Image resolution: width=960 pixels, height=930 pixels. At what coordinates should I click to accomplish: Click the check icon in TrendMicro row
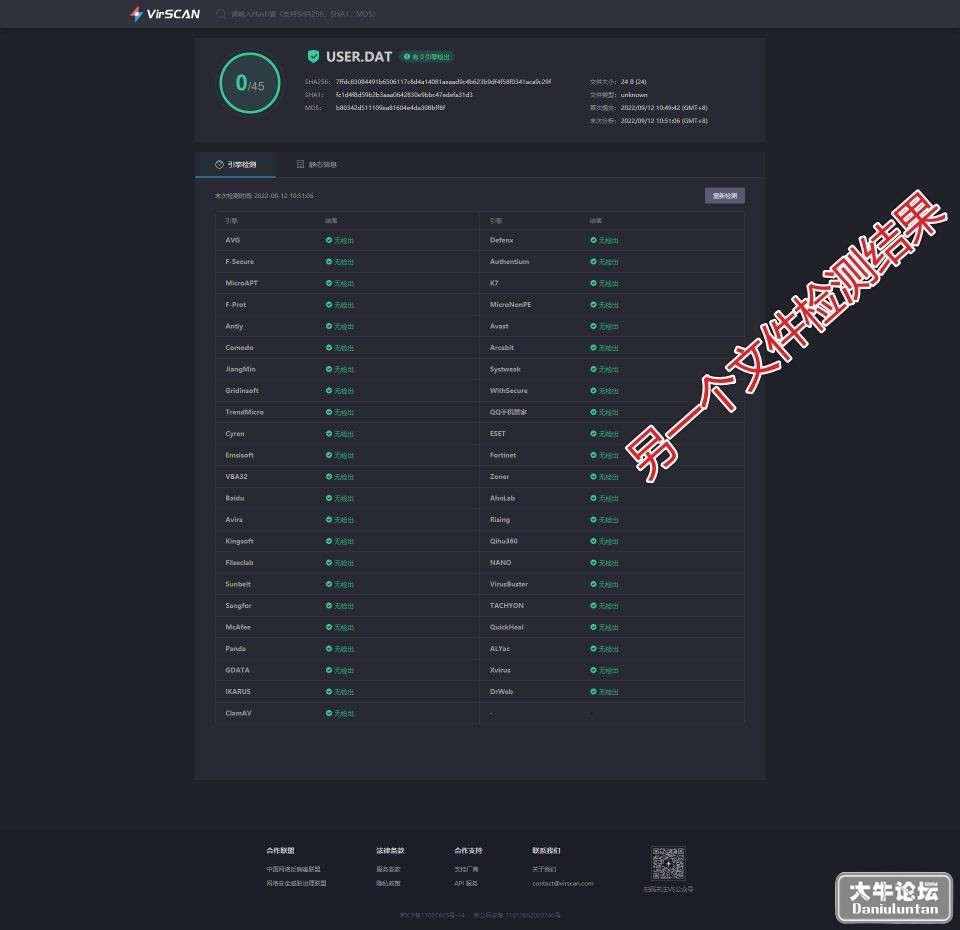[329, 412]
